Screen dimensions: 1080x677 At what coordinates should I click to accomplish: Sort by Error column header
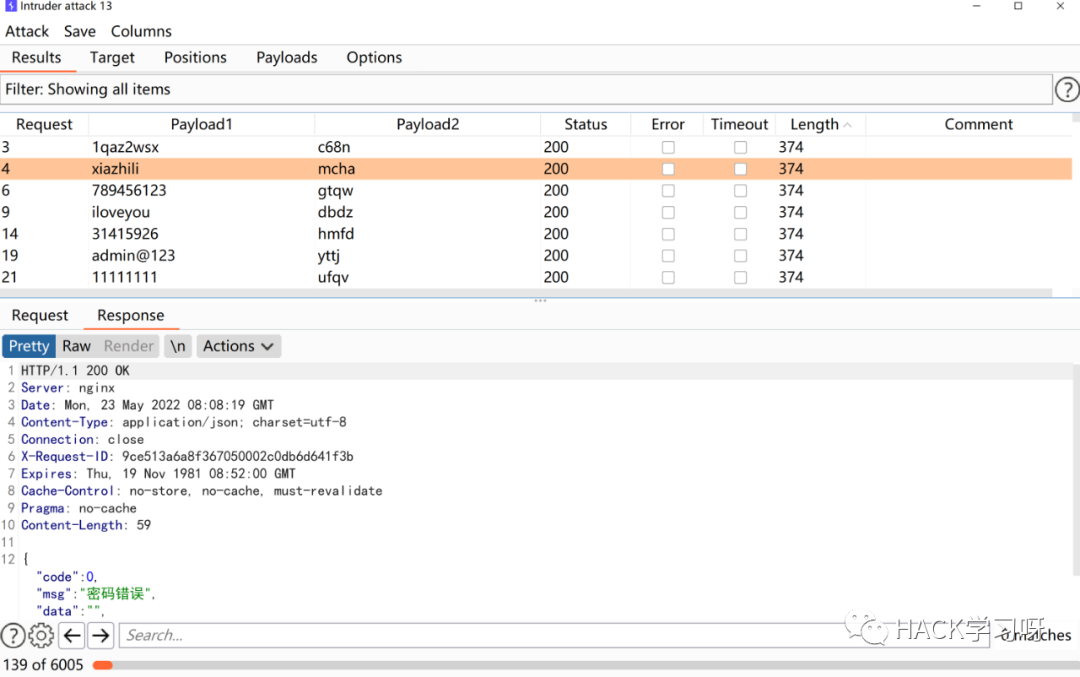click(x=667, y=125)
